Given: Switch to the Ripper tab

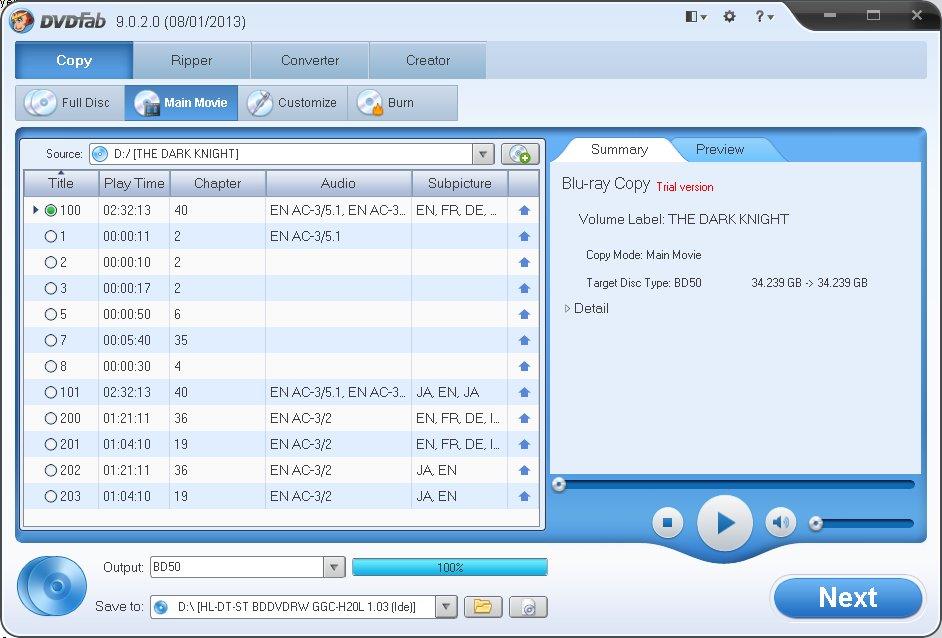Looking at the screenshot, I should (x=192, y=60).
